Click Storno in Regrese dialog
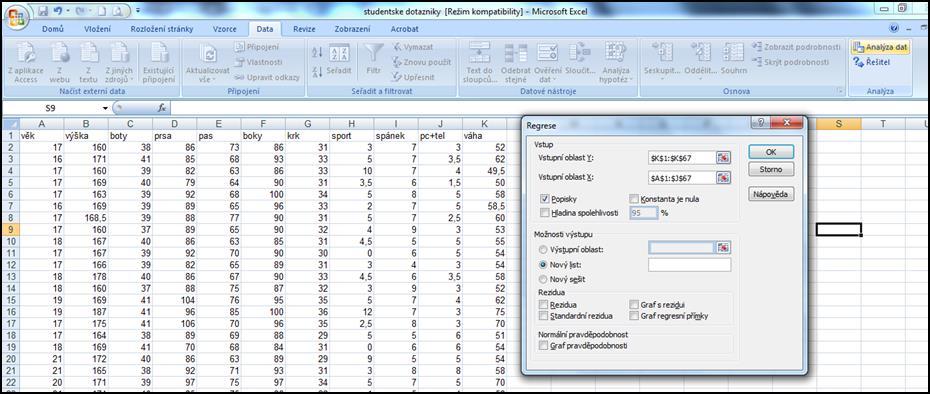The height and width of the screenshot is (394, 930). pyautogui.click(x=770, y=170)
